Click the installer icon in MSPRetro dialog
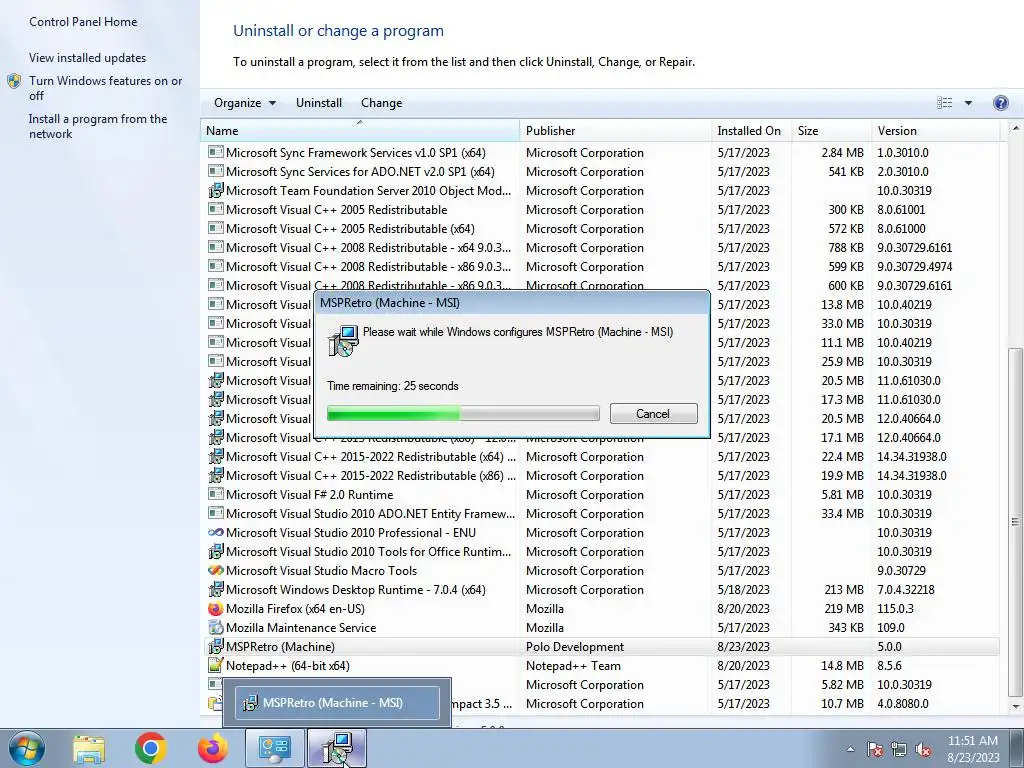 pos(343,341)
